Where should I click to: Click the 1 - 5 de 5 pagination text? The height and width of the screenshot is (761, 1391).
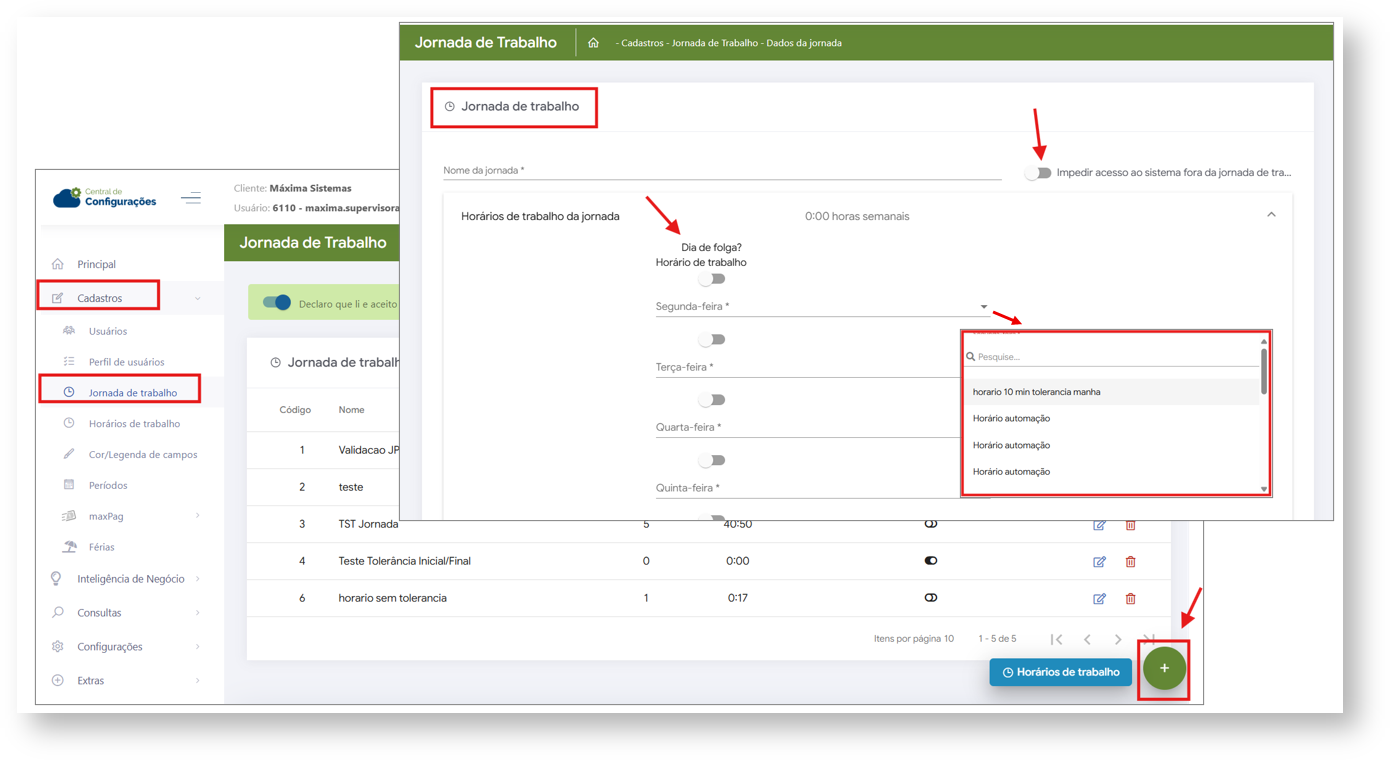click(x=997, y=639)
